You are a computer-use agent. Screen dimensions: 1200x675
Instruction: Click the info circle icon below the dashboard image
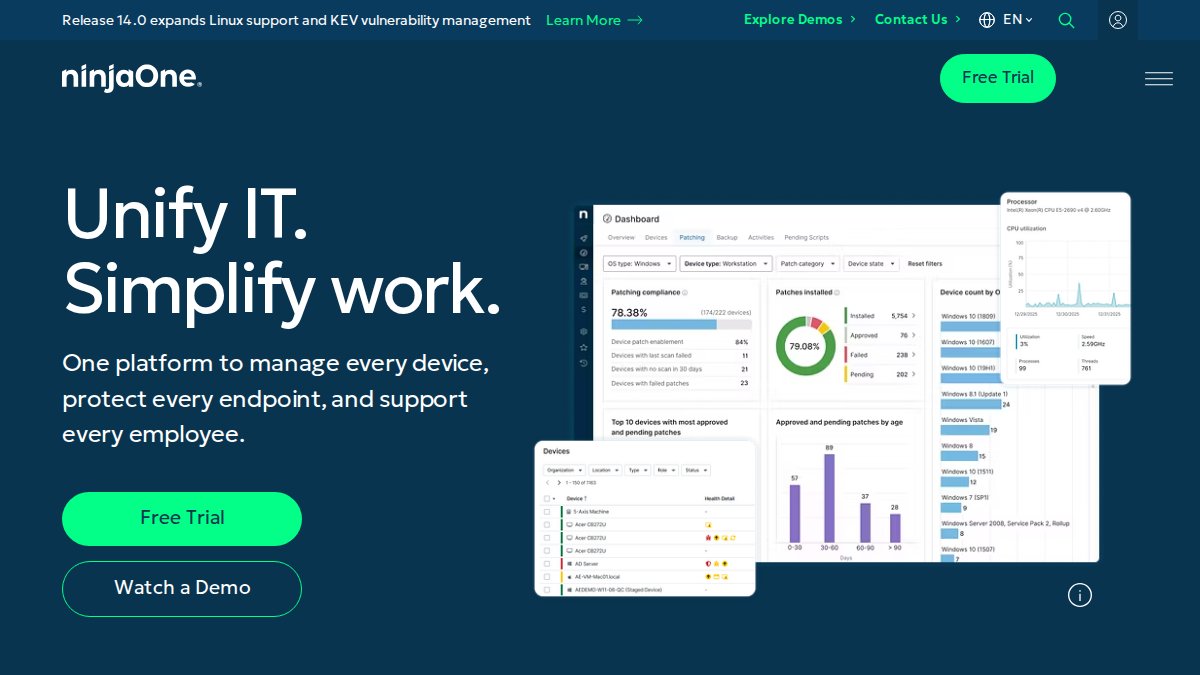coord(1080,595)
